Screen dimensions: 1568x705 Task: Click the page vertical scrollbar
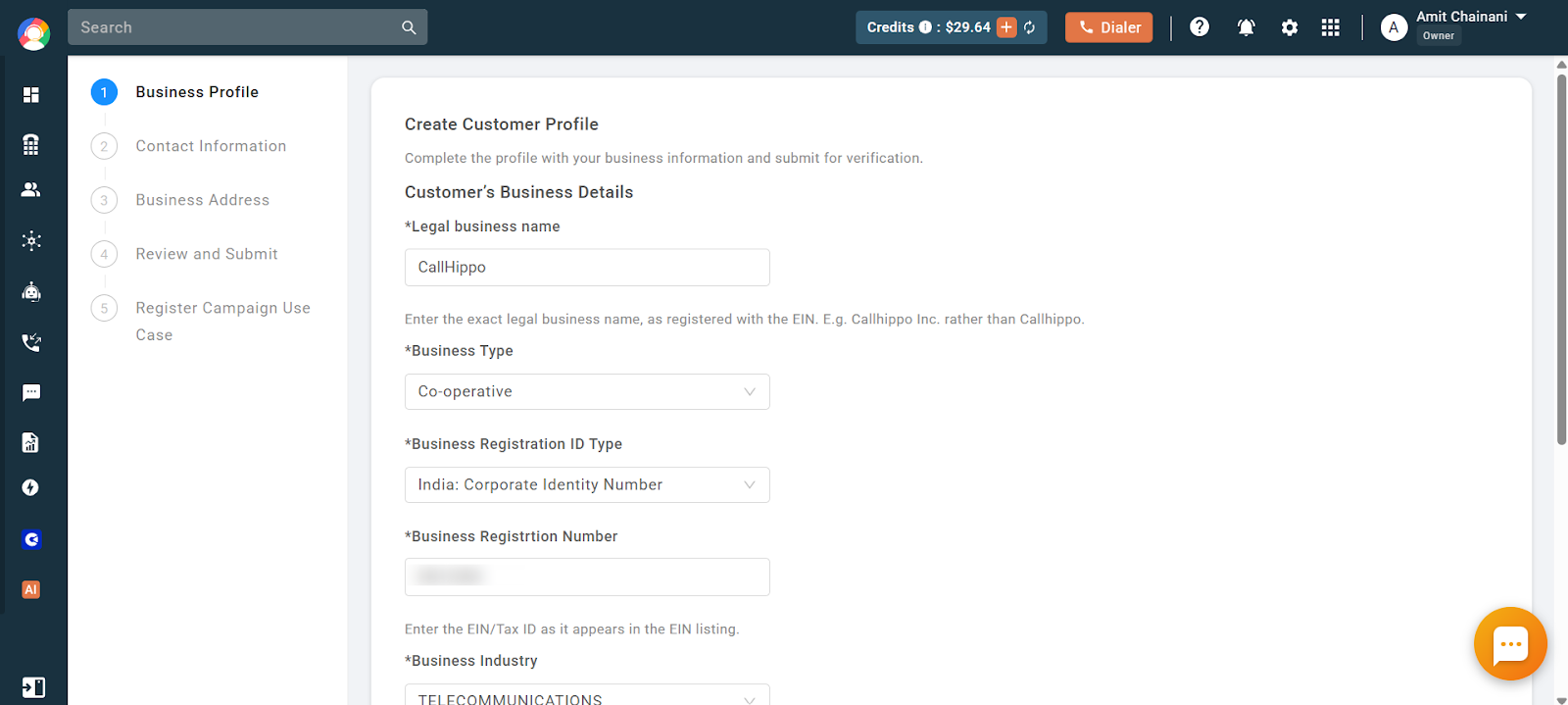click(1561, 259)
